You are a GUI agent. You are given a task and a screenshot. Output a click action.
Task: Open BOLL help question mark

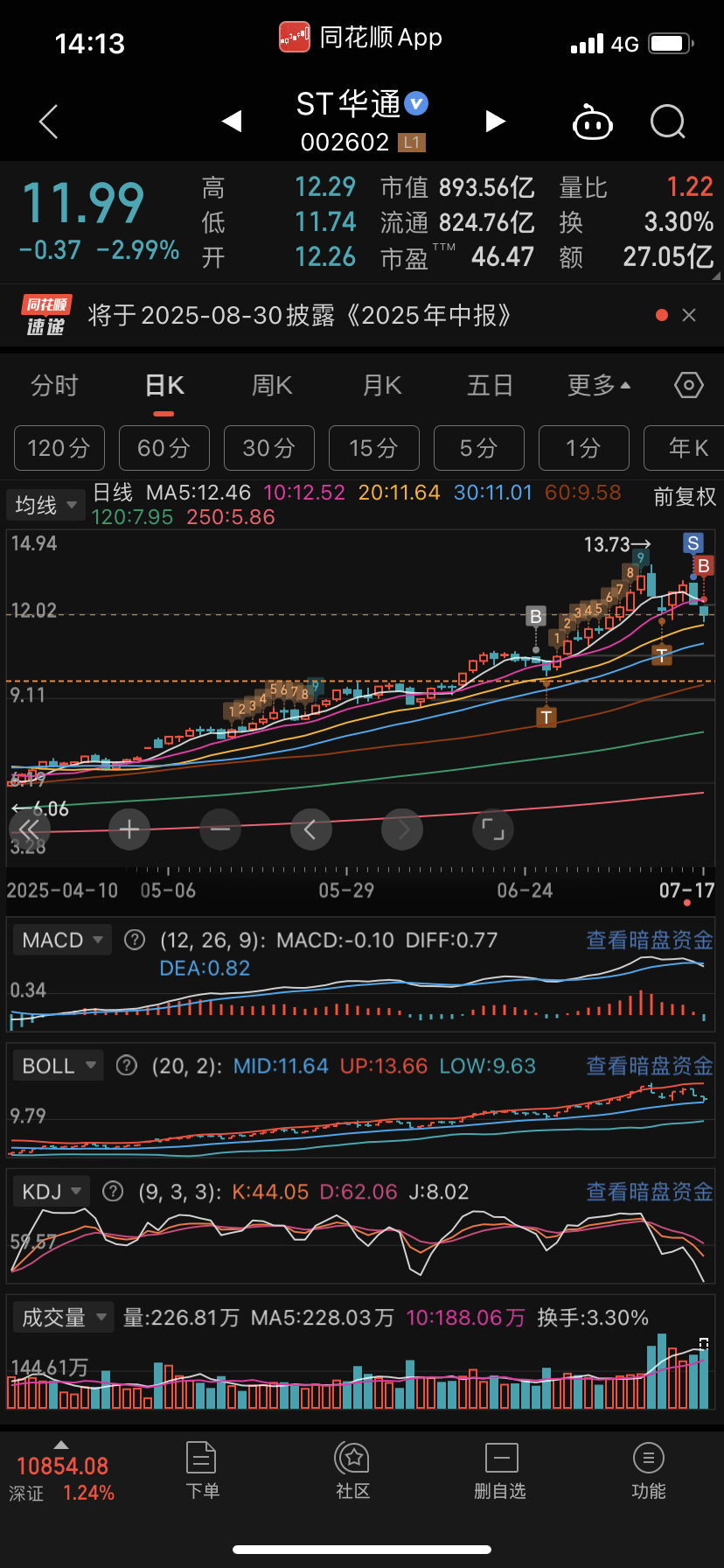click(127, 1066)
